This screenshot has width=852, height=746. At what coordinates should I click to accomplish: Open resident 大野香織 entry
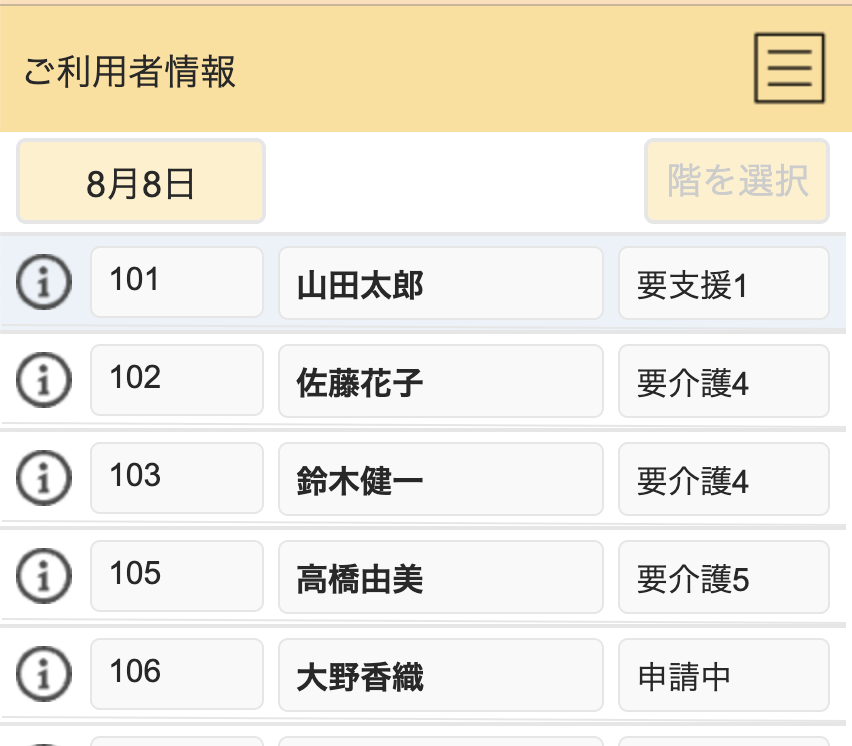point(440,676)
